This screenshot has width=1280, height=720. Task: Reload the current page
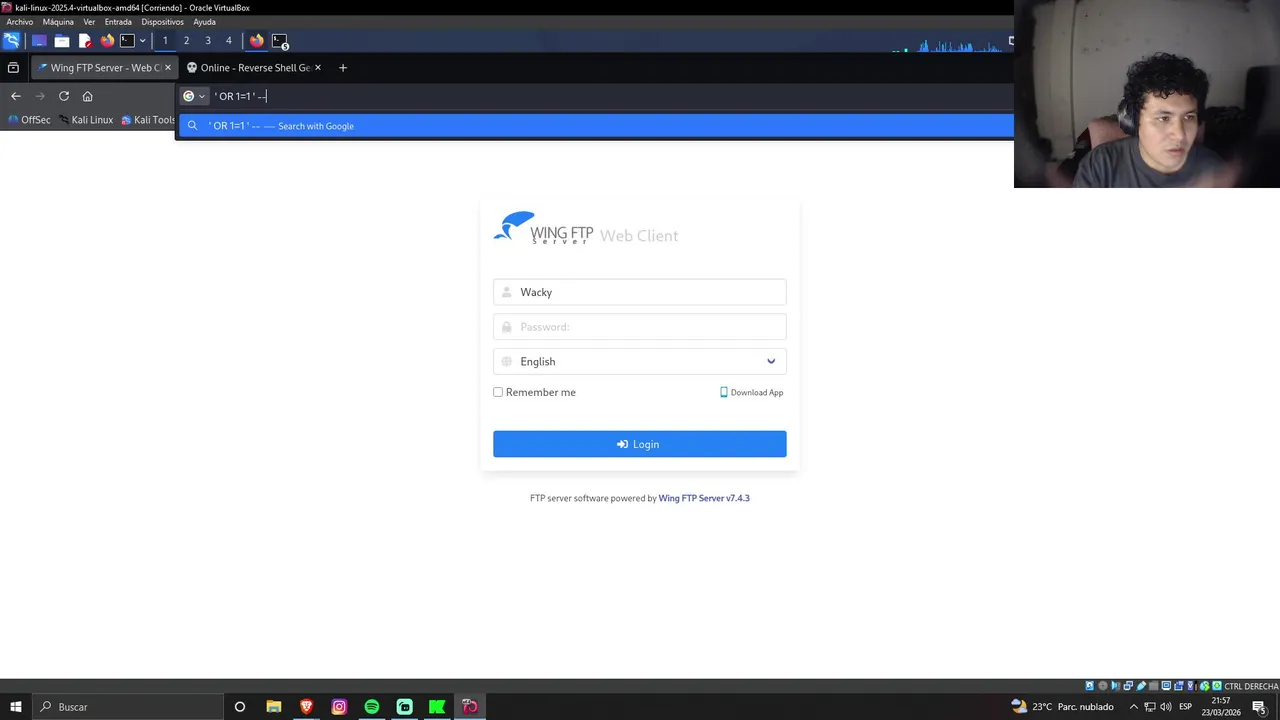tap(64, 96)
